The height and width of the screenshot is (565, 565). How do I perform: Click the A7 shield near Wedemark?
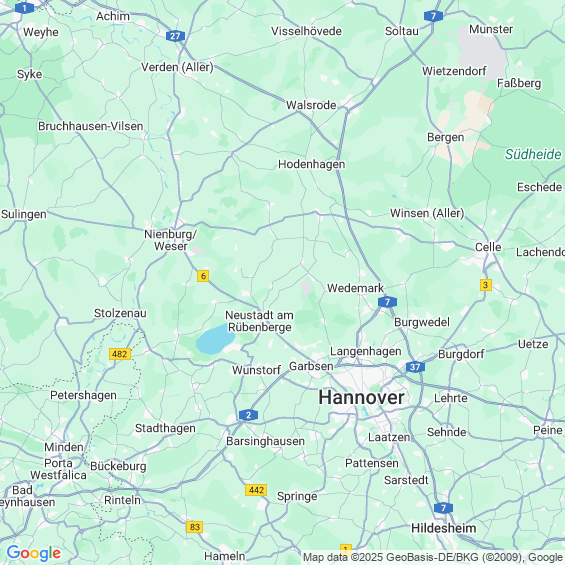coord(387,302)
